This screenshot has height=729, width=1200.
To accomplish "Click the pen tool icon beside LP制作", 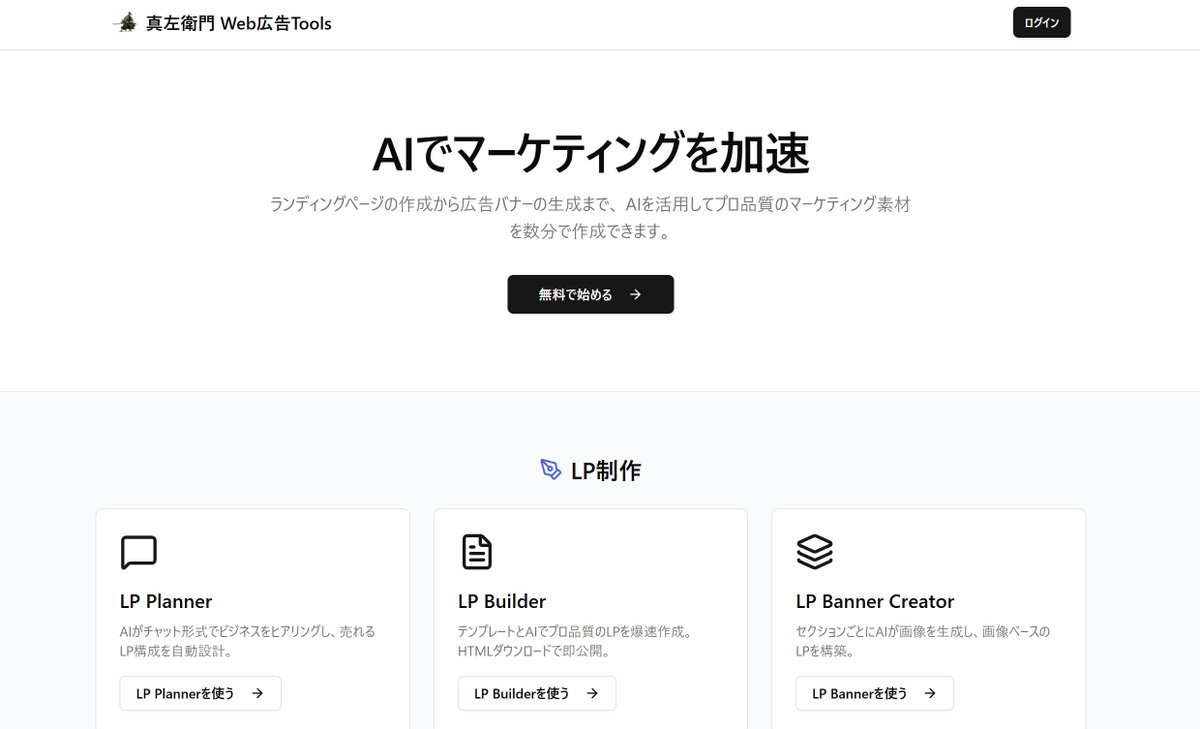I will (x=551, y=470).
